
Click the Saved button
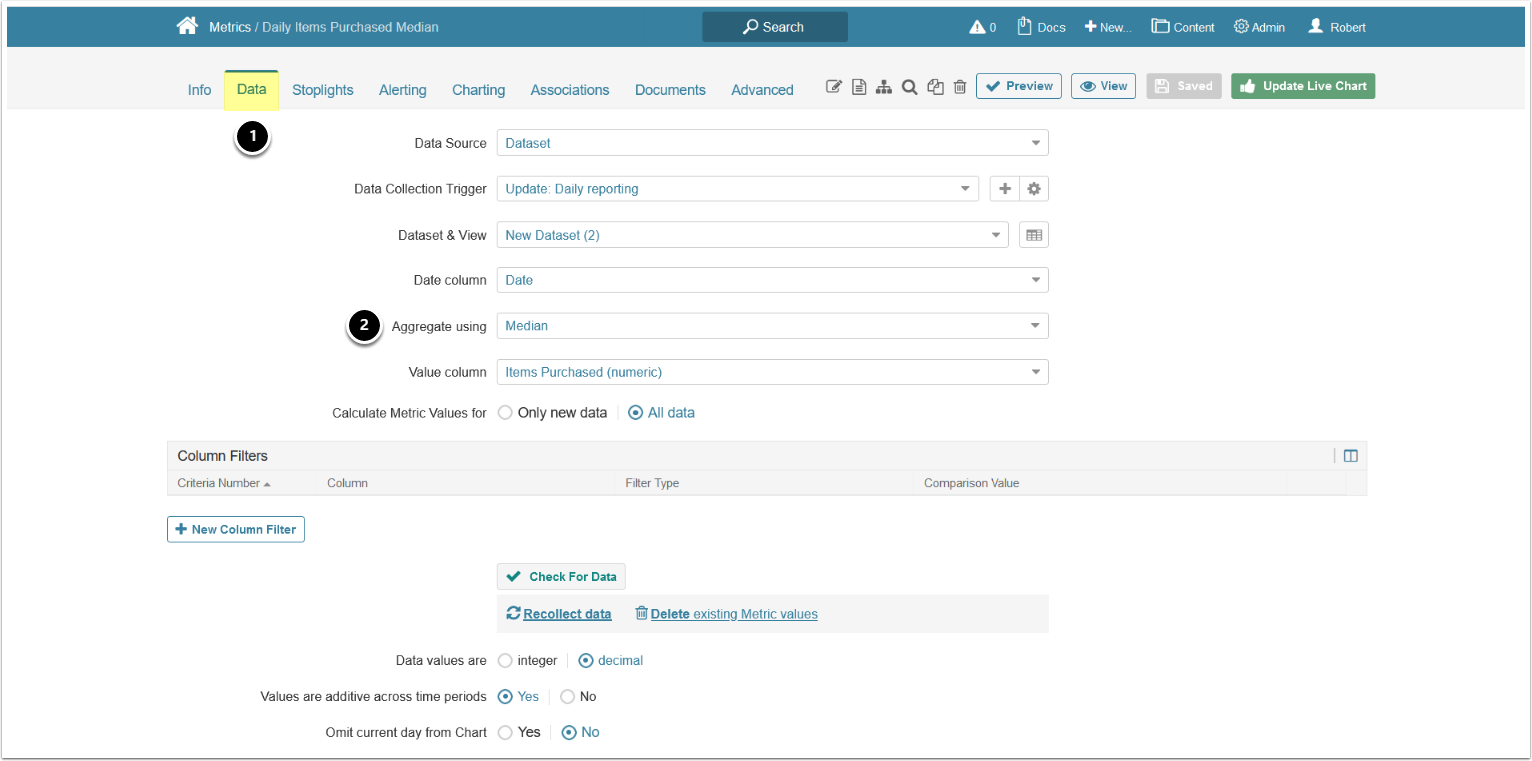(x=1184, y=86)
